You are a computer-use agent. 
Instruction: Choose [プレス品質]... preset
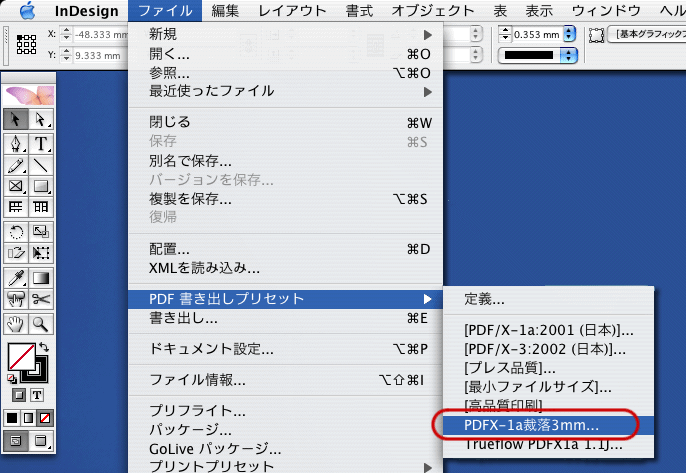click(x=549, y=368)
